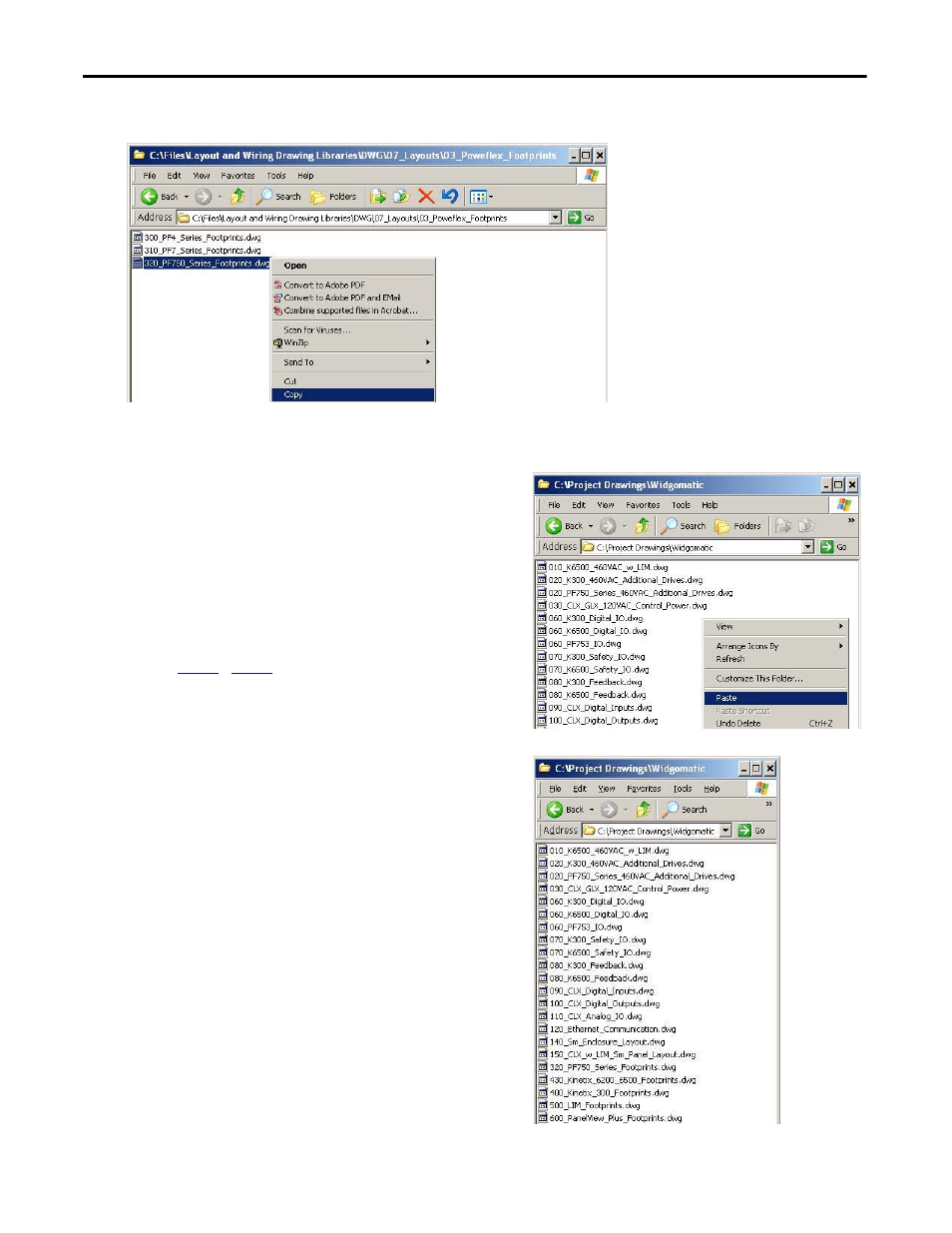The height and width of the screenshot is (1233, 952).
Task: Expand address dropdown in Poweflex_Footprints window
Action: tap(556, 218)
